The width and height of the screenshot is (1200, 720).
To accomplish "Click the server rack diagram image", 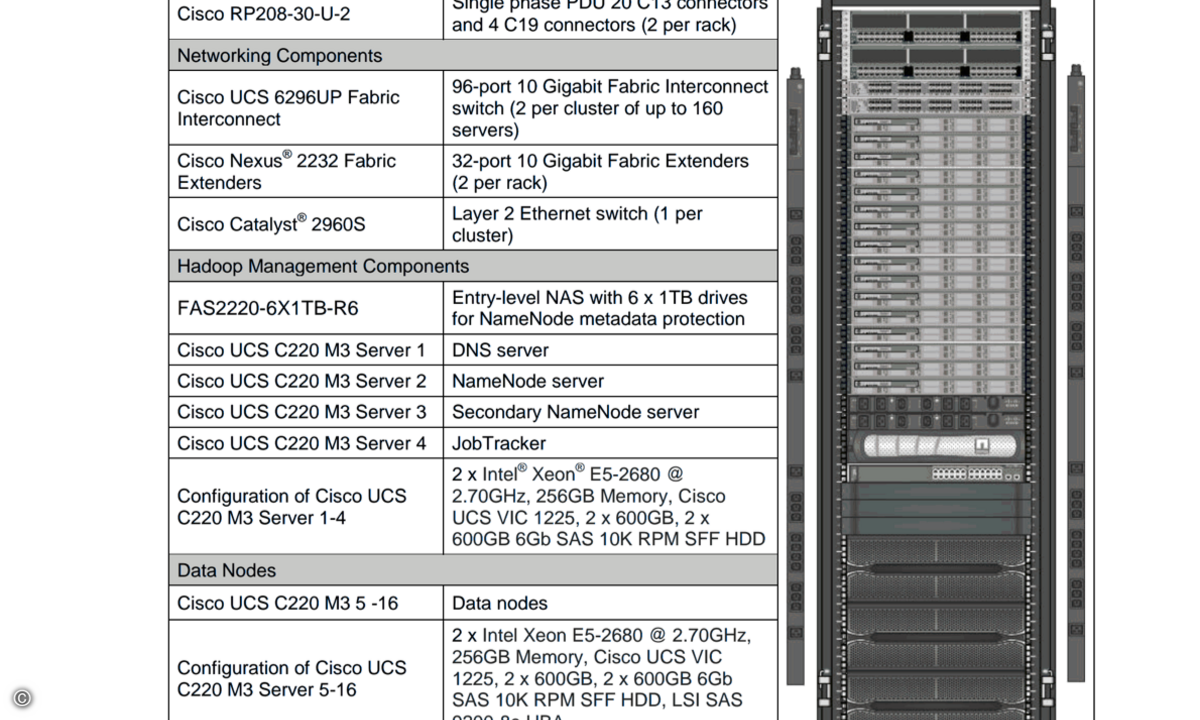I will coord(936,360).
